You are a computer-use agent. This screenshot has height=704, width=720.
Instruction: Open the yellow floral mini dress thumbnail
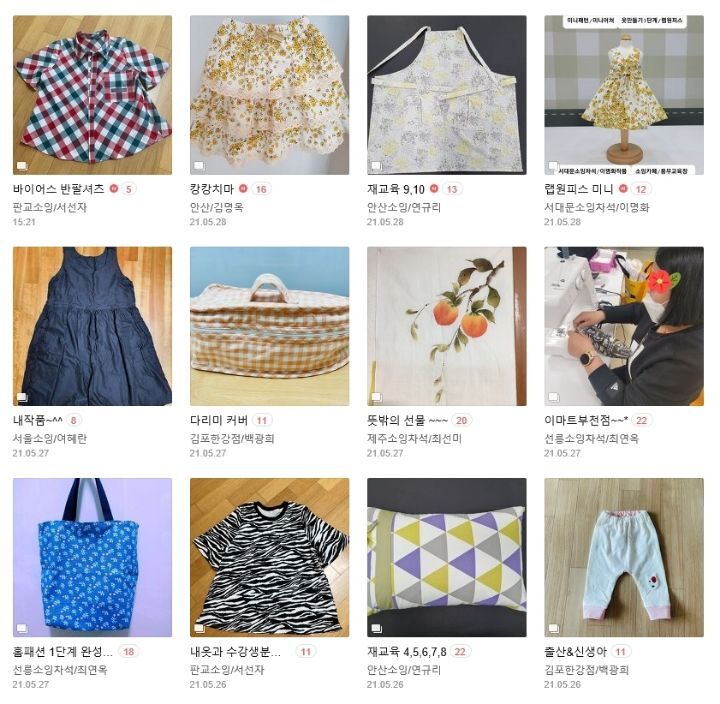coord(624,95)
